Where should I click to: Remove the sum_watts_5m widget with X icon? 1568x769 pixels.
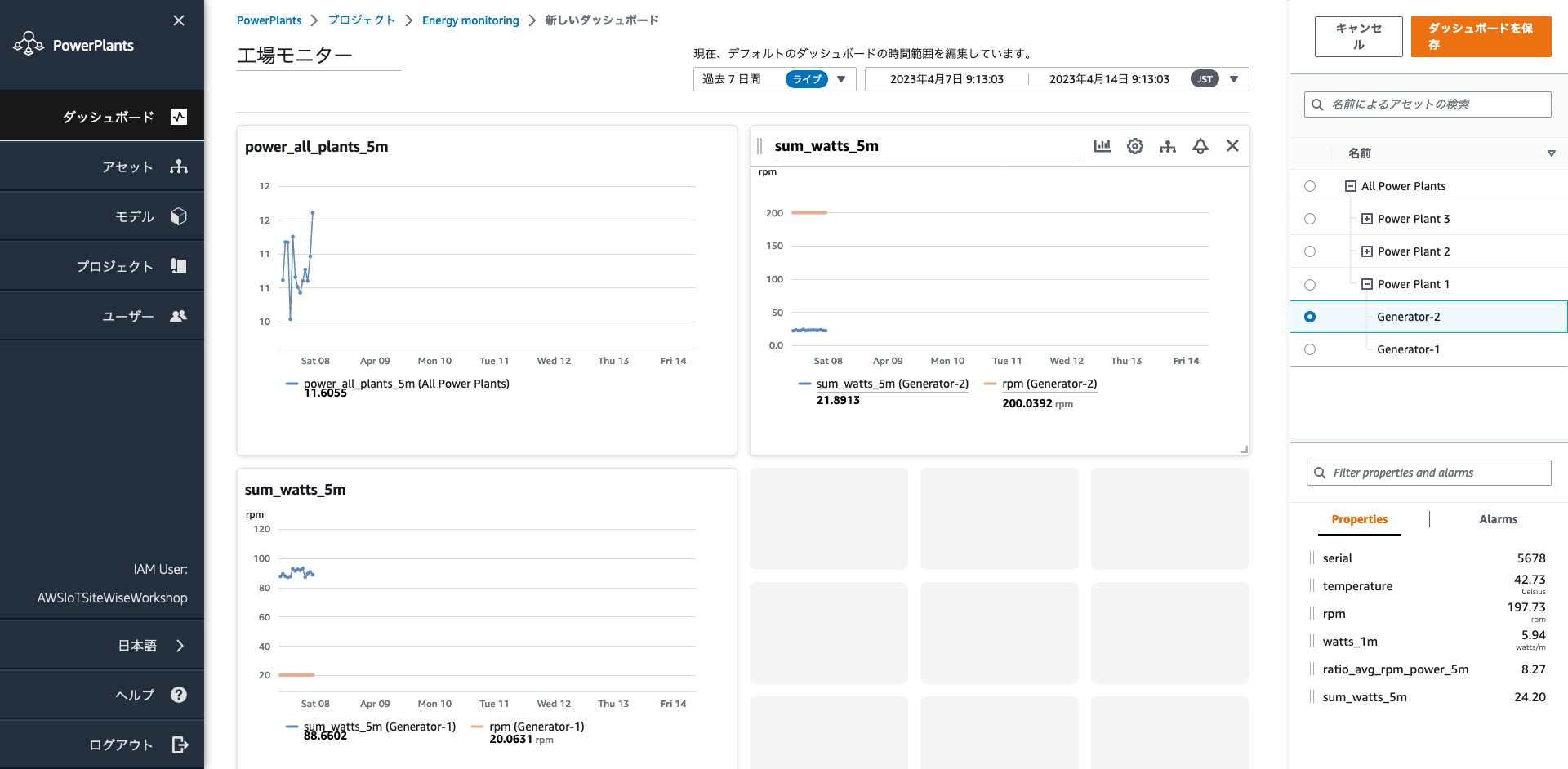(x=1232, y=145)
